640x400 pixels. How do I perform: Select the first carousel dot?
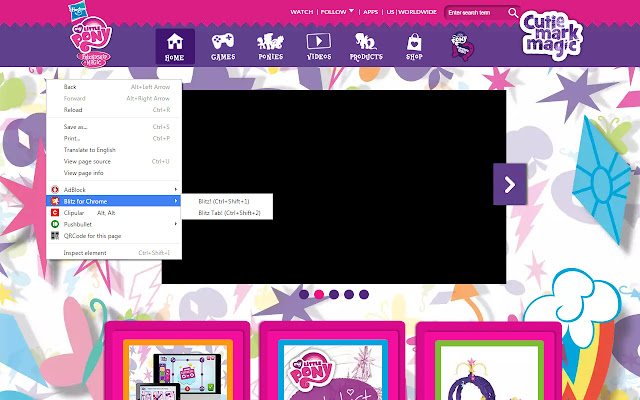click(304, 294)
